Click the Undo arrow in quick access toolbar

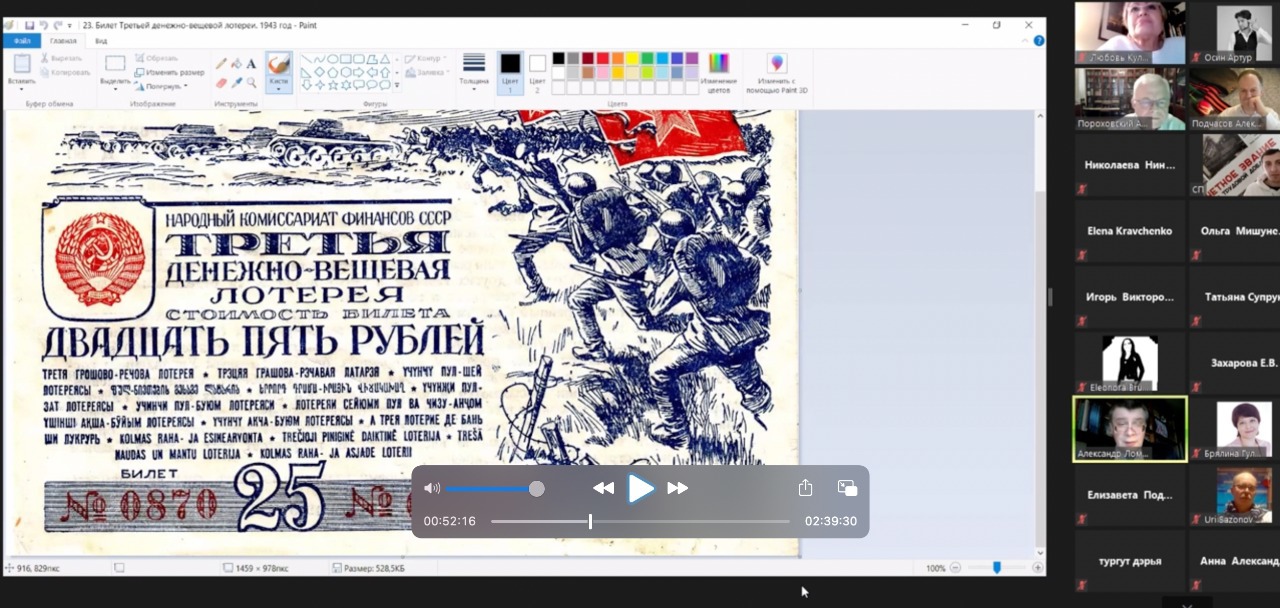44,25
